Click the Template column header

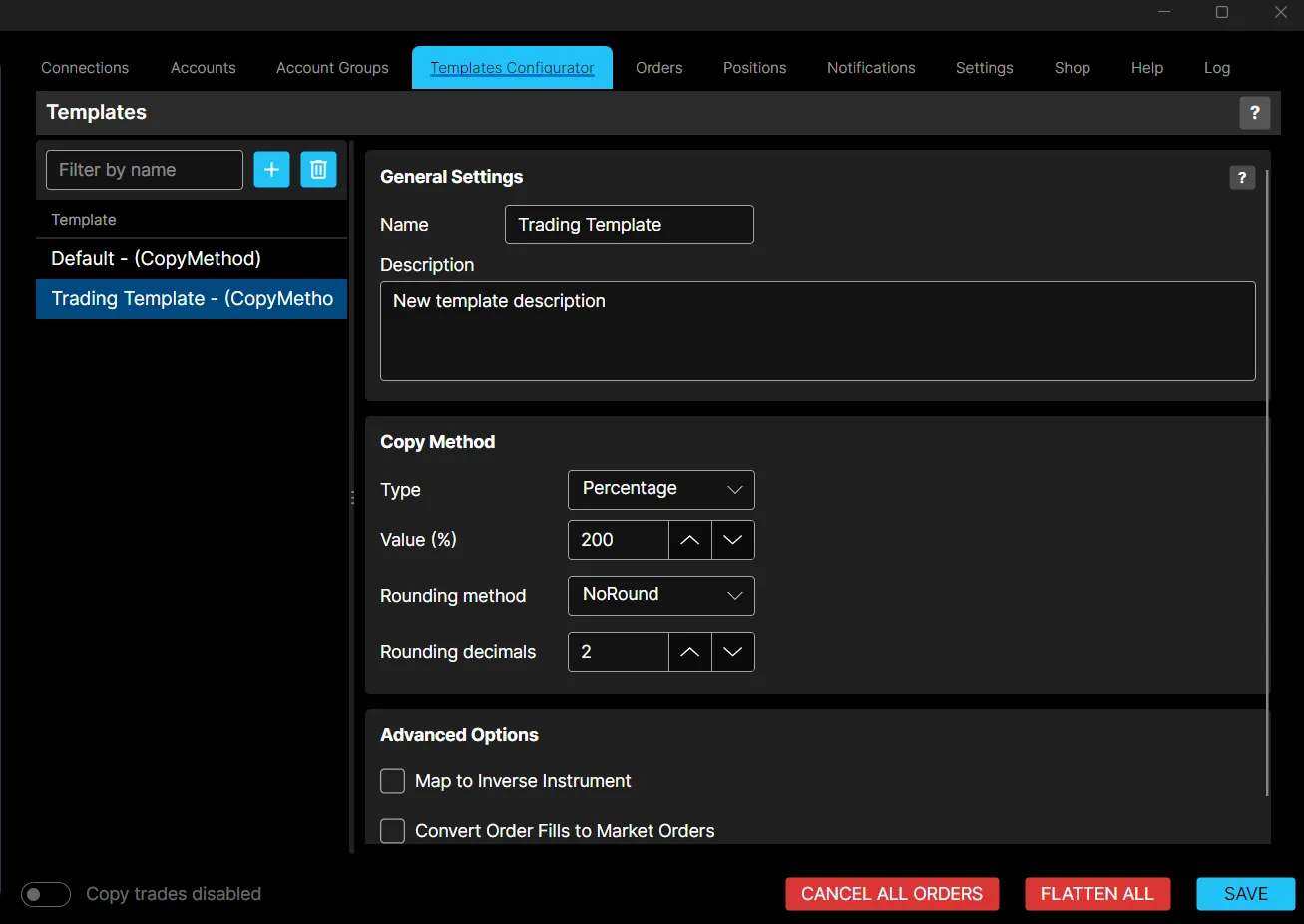coord(84,220)
